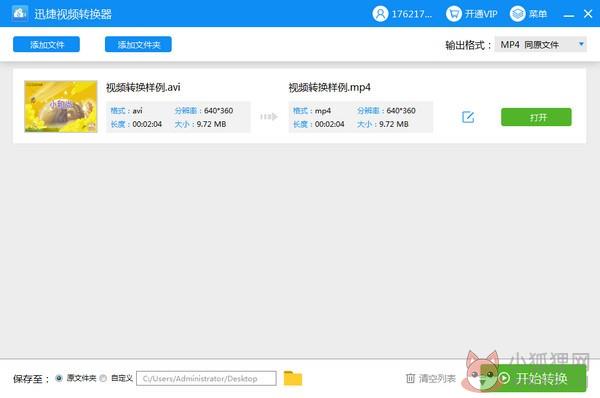600x398 pixels.
Task: Click the app logo icon in title bar
Action: pyautogui.click(x=20, y=13)
